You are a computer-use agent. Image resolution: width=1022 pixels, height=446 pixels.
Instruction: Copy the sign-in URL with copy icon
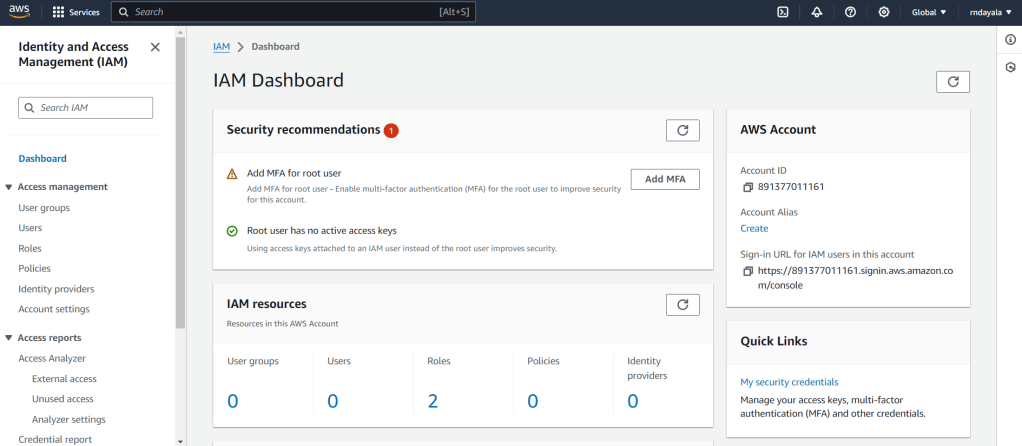pyautogui.click(x=748, y=271)
